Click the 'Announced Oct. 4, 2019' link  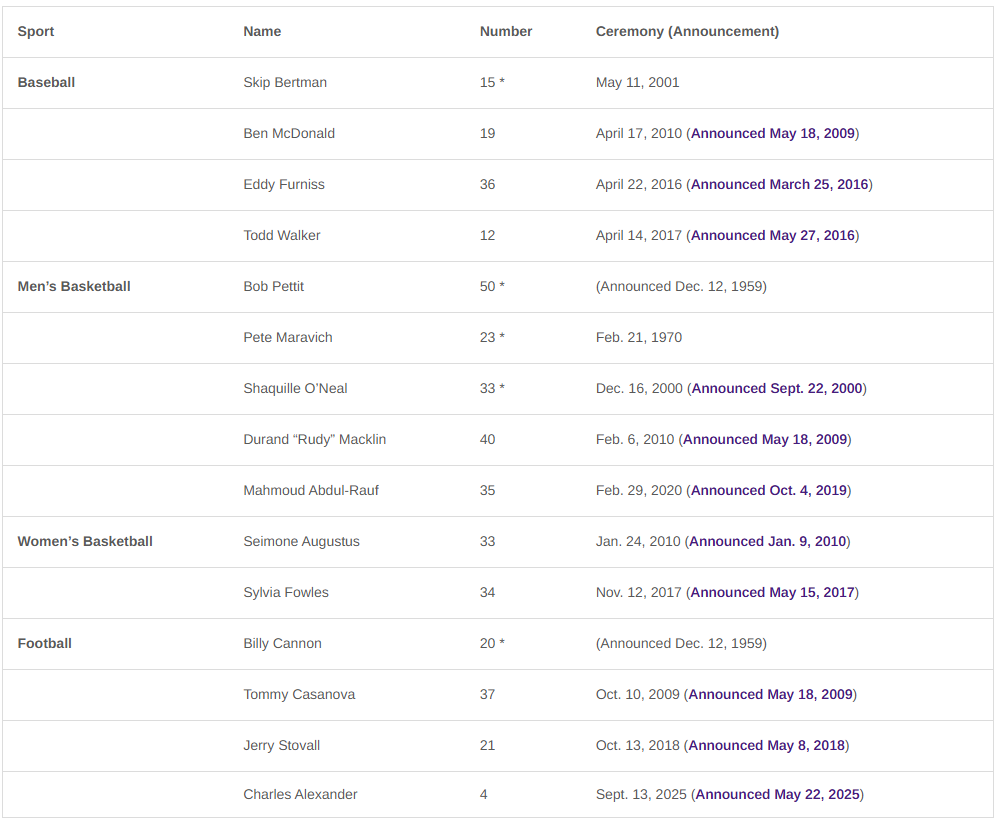click(768, 490)
